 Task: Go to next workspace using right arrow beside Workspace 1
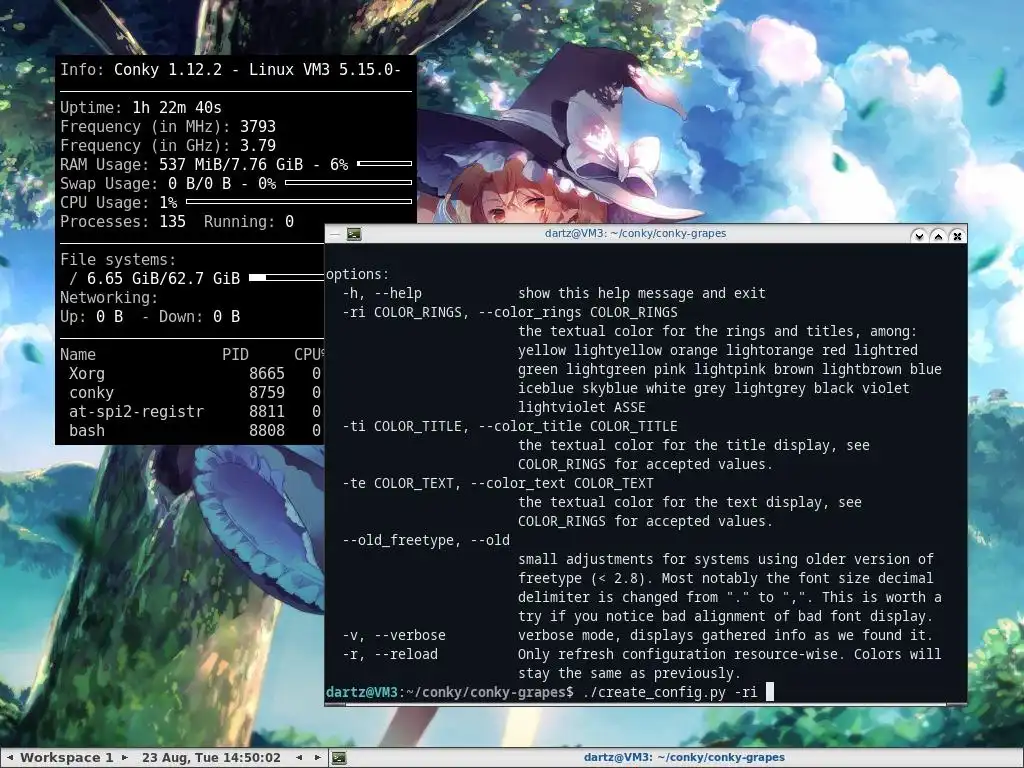(x=125, y=758)
